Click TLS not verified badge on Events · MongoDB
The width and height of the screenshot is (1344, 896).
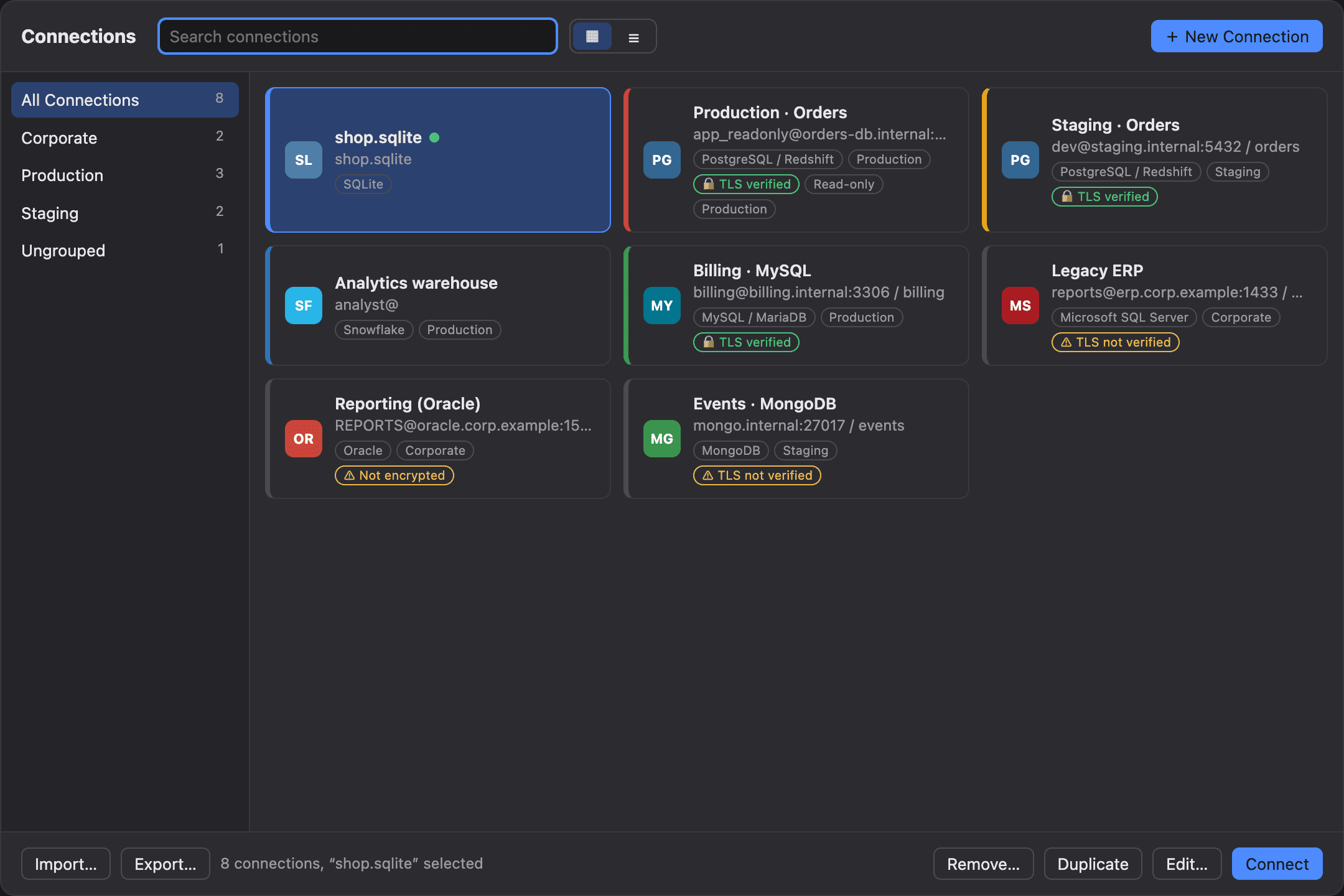click(757, 475)
